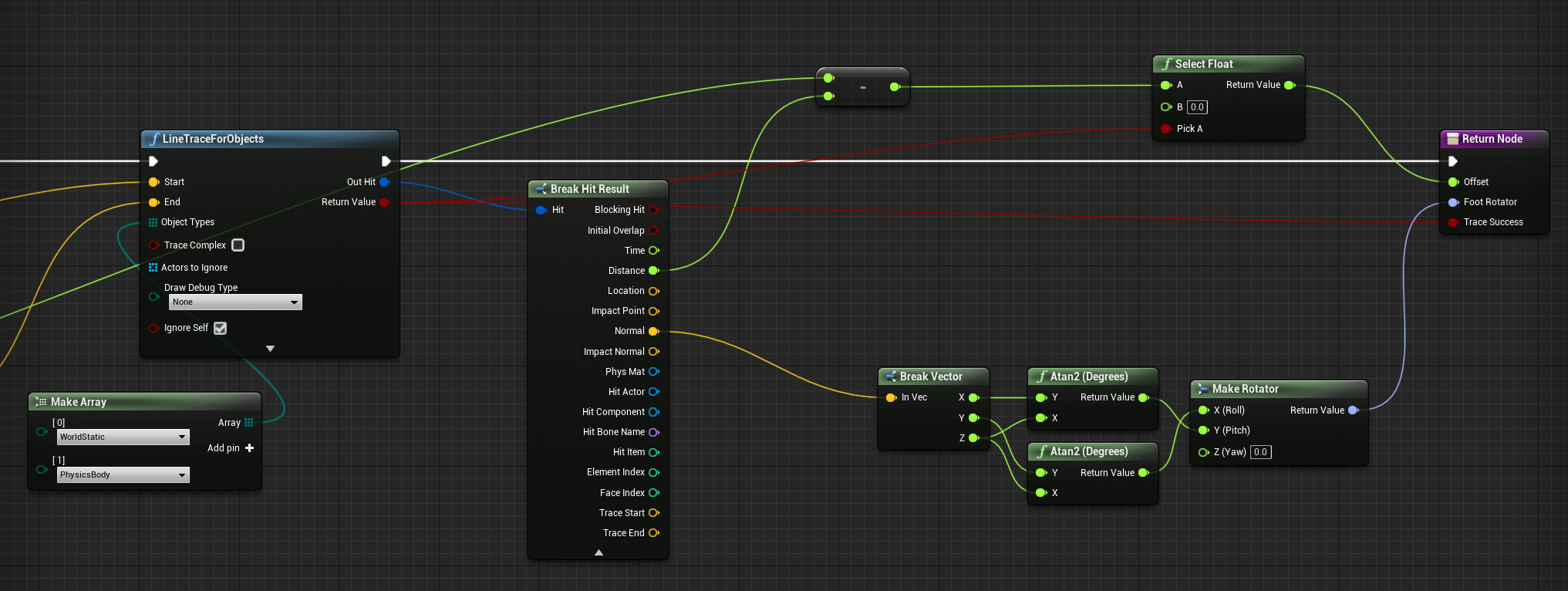This screenshot has height=591, width=1568.
Task: Click the Break Vector Z output pin
Action: [x=974, y=438]
